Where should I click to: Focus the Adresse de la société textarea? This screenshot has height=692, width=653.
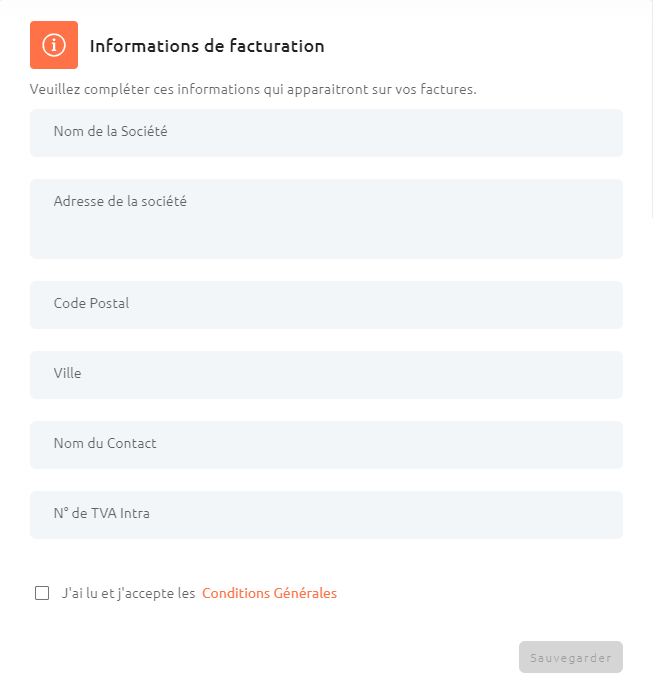point(326,219)
